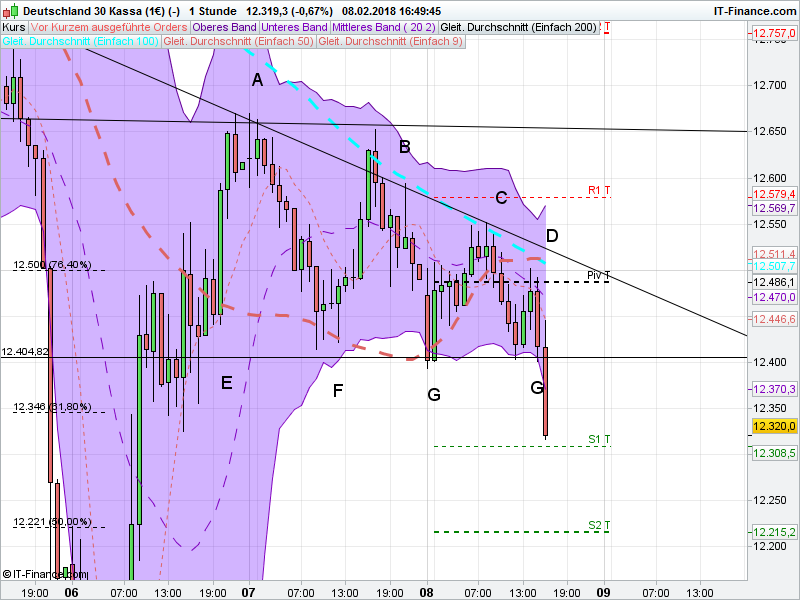
Task: Click the green T marker next to S2 line
Action: (x=607, y=524)
